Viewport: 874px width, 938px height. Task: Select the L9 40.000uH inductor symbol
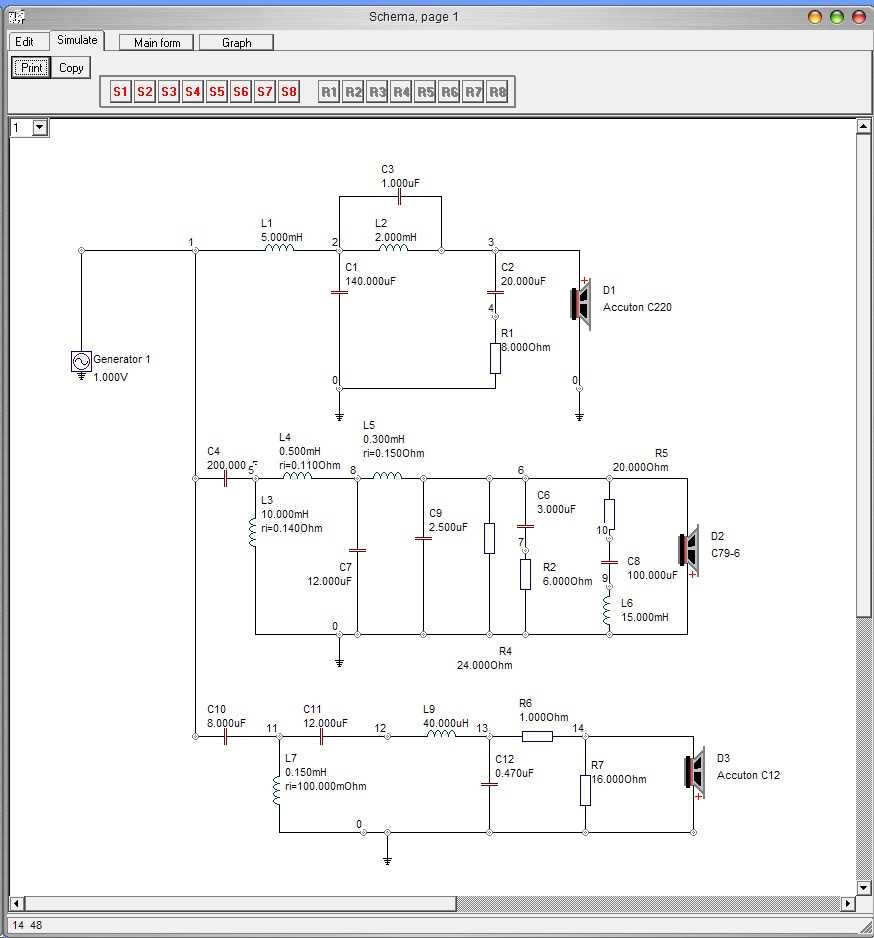point(441,733)
